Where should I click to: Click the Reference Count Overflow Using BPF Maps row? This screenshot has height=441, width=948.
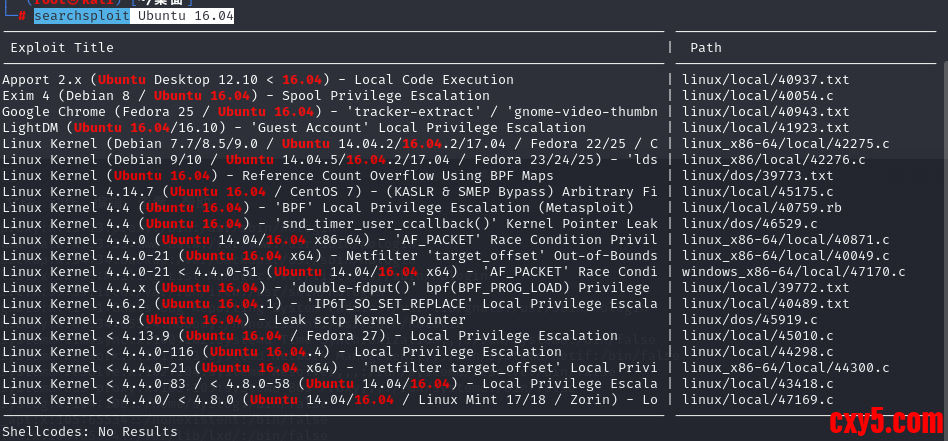click(277, 176)
